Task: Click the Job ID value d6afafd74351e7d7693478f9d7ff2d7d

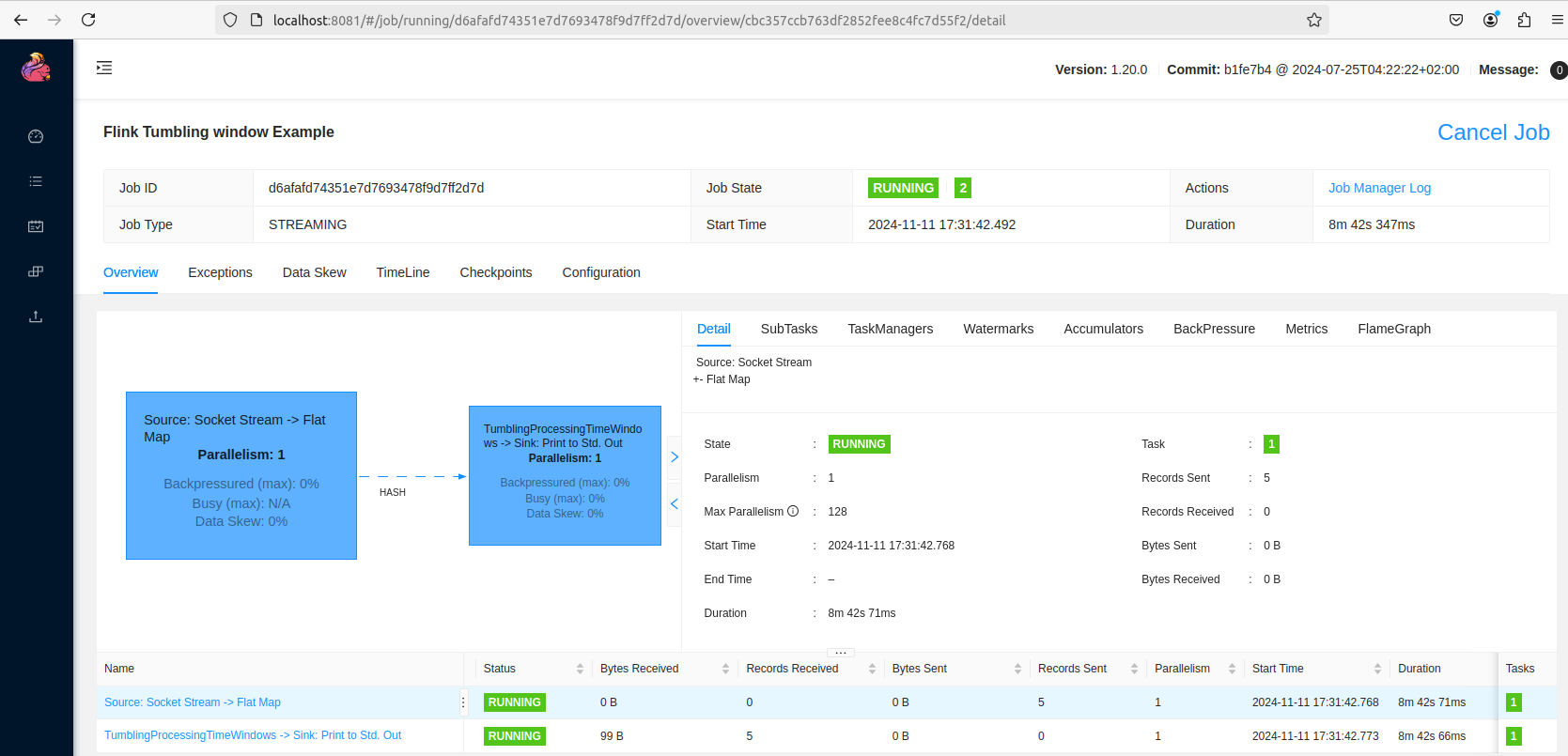Action: click(x=377, y=188)
